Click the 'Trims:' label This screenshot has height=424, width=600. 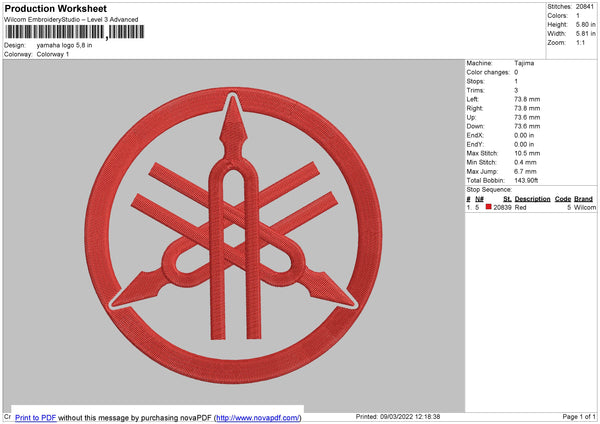pos(475,90)
